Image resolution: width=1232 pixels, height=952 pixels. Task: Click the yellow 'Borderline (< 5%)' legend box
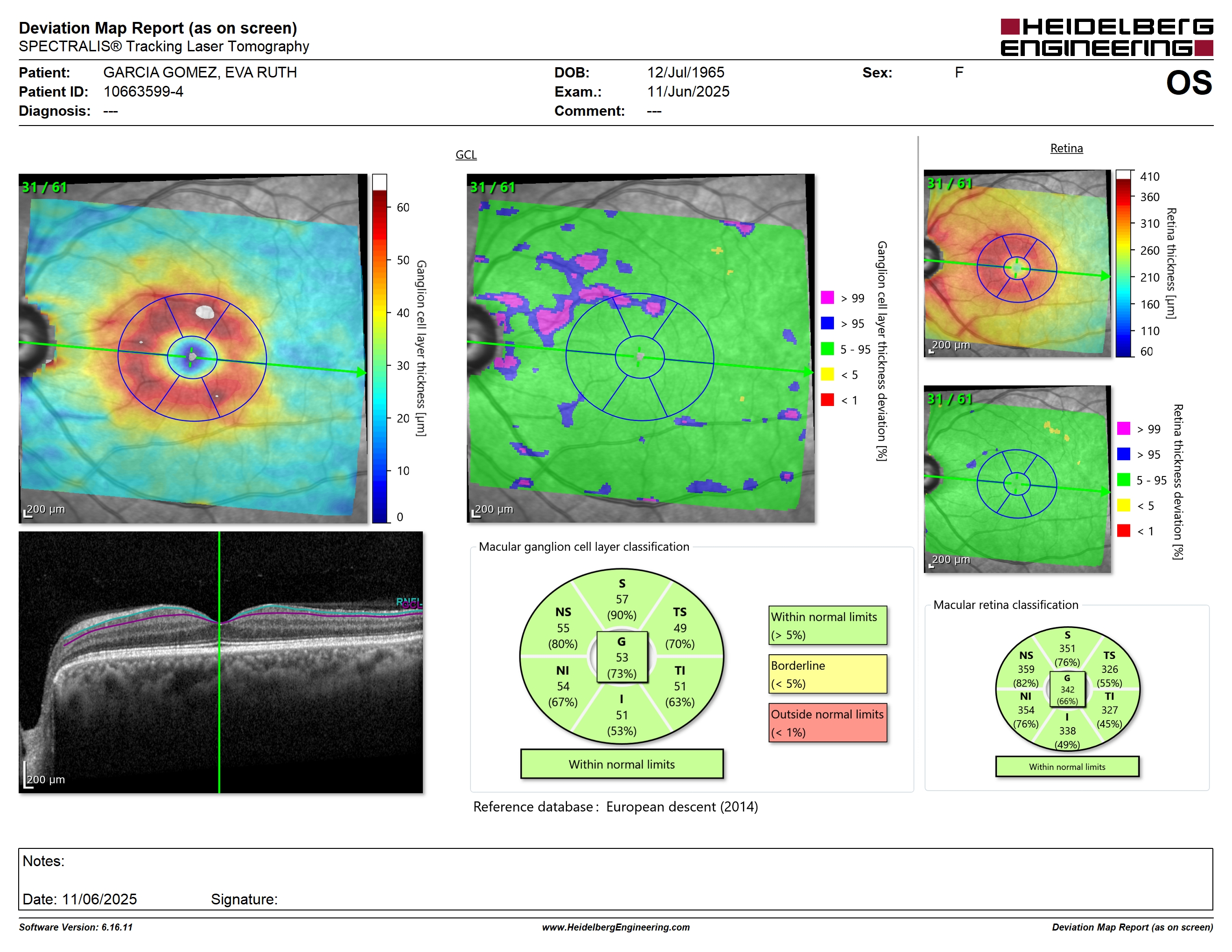click(x=827, y=674)
